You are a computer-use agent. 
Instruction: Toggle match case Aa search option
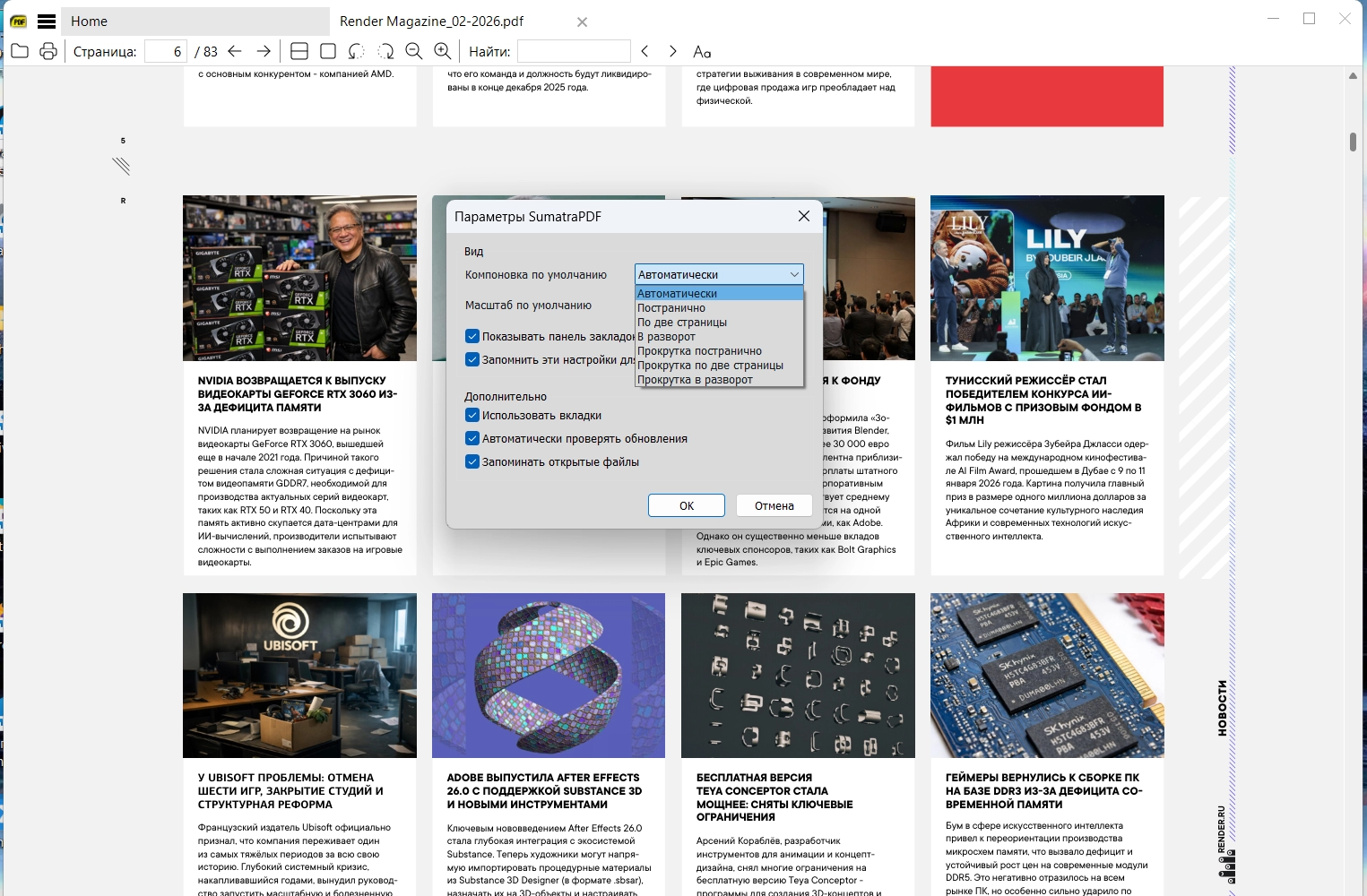point(702,52)
